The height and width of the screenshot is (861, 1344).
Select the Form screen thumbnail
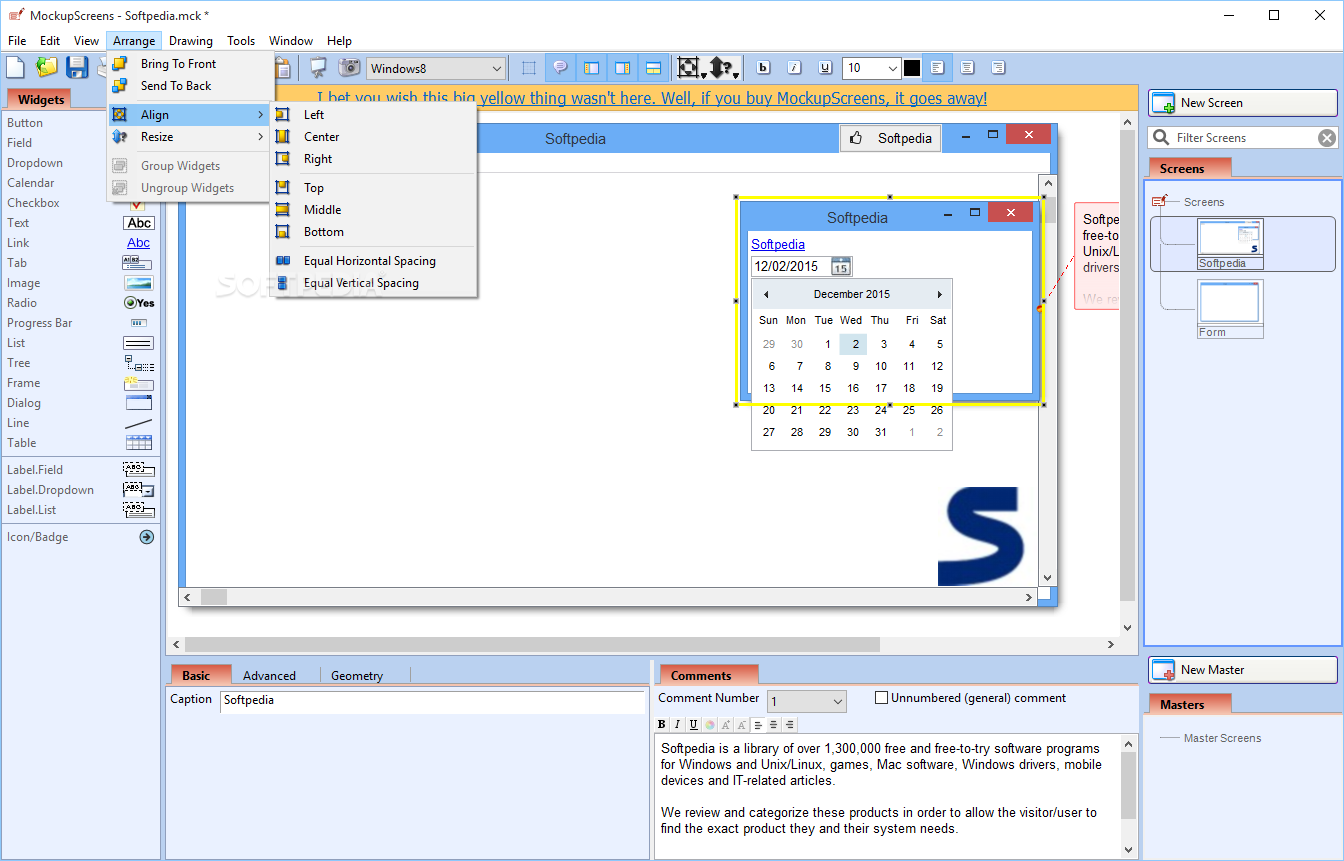1230,308
